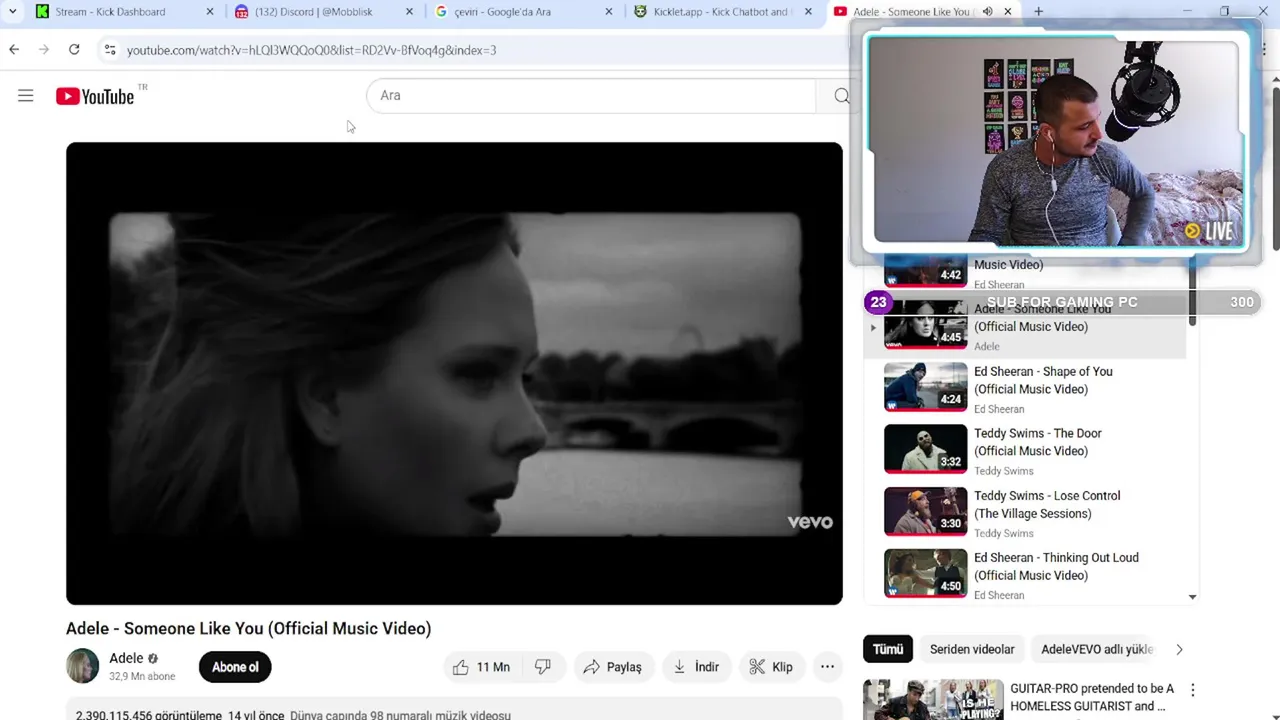Image resolution: width=1280 pixels, height=720 pixels.
Task: Click the browser forward arrow
Action: (x=44, y=50)
